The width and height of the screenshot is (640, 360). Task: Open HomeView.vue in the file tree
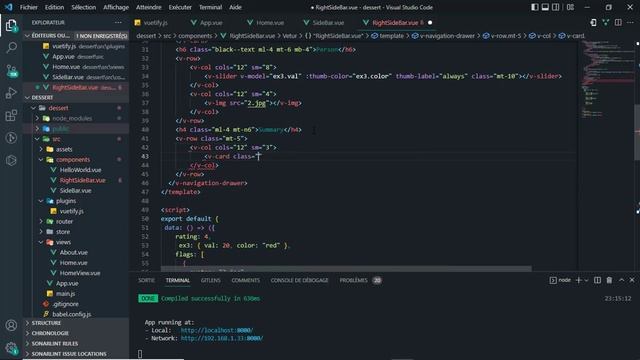(x=76, y=273)
